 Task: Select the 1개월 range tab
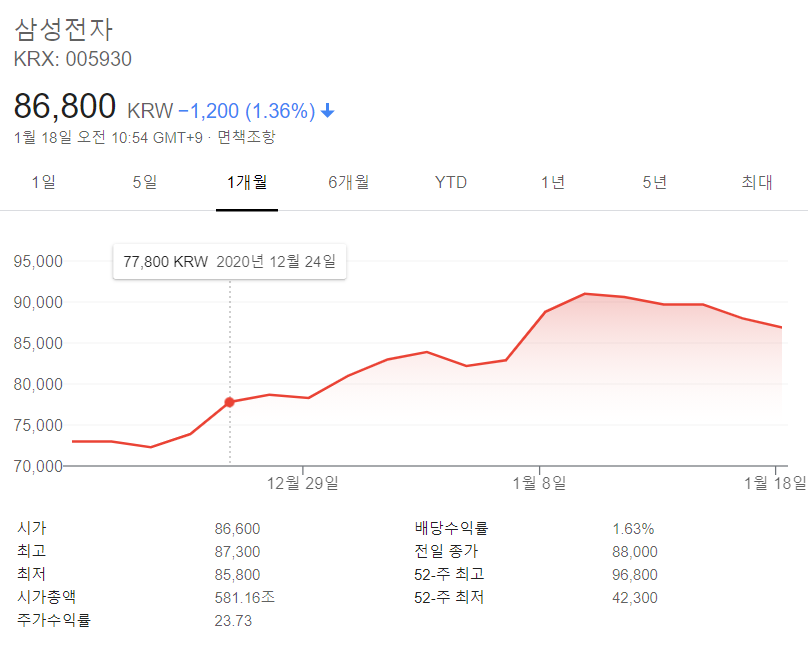247,182
